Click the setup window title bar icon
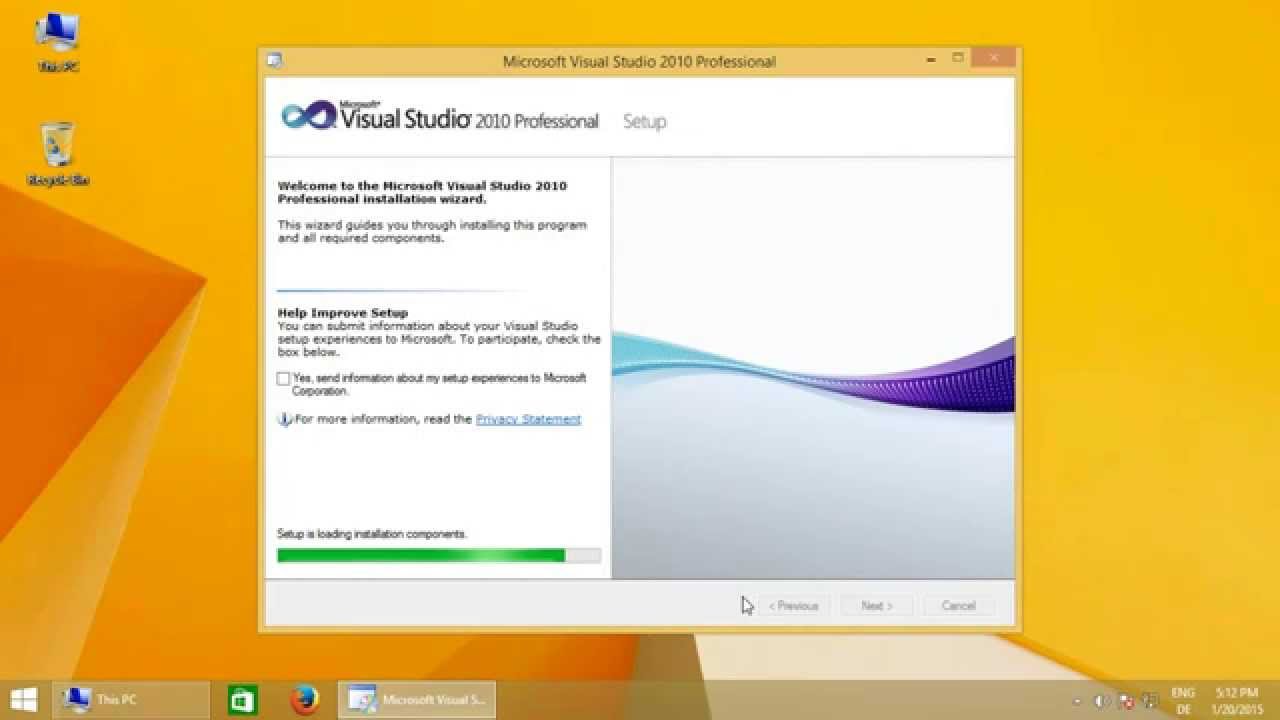The width and height of the screenshot is (1280, 720). coord(274,61)
